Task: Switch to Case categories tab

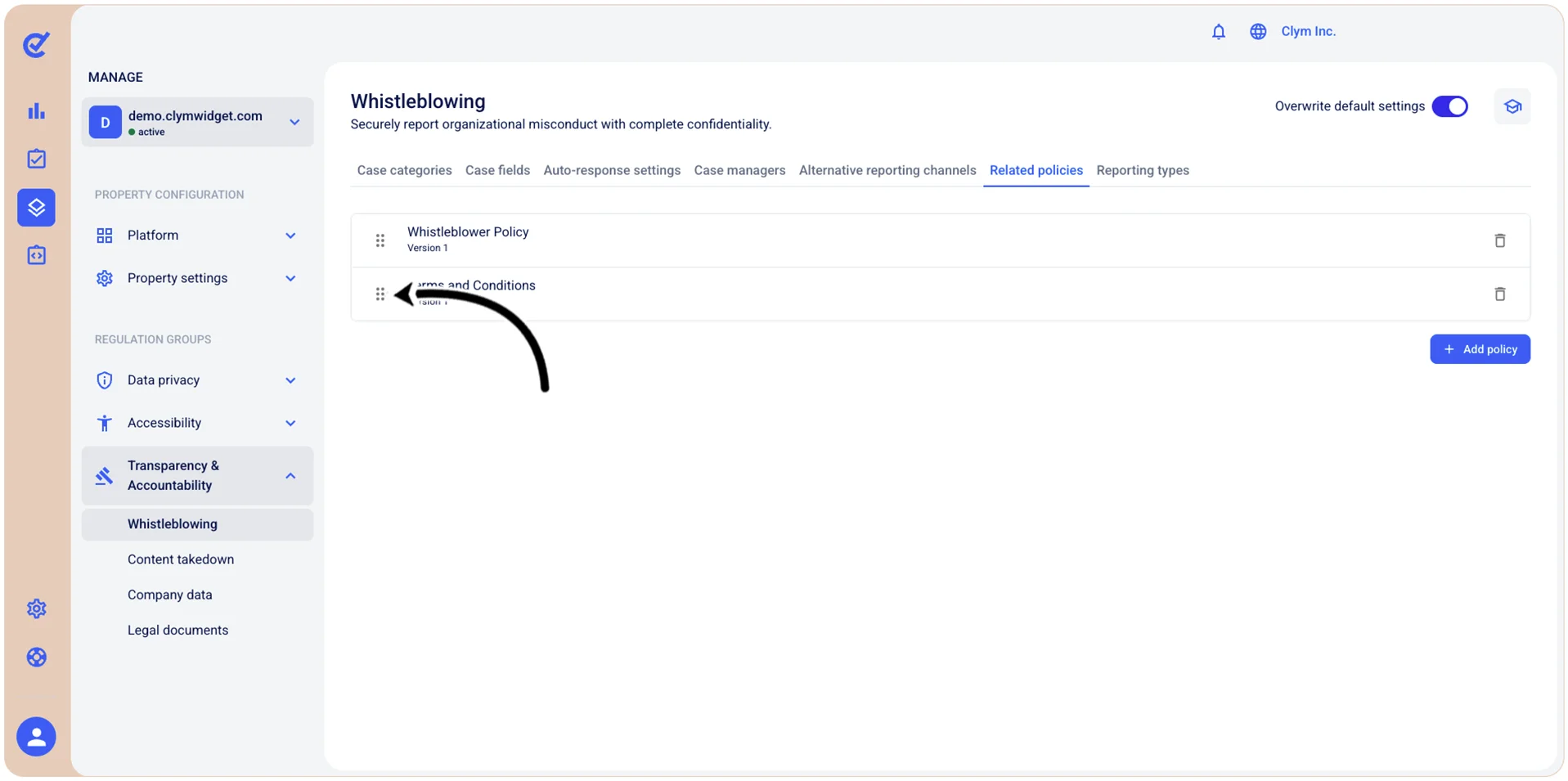Action: point(404,170)
